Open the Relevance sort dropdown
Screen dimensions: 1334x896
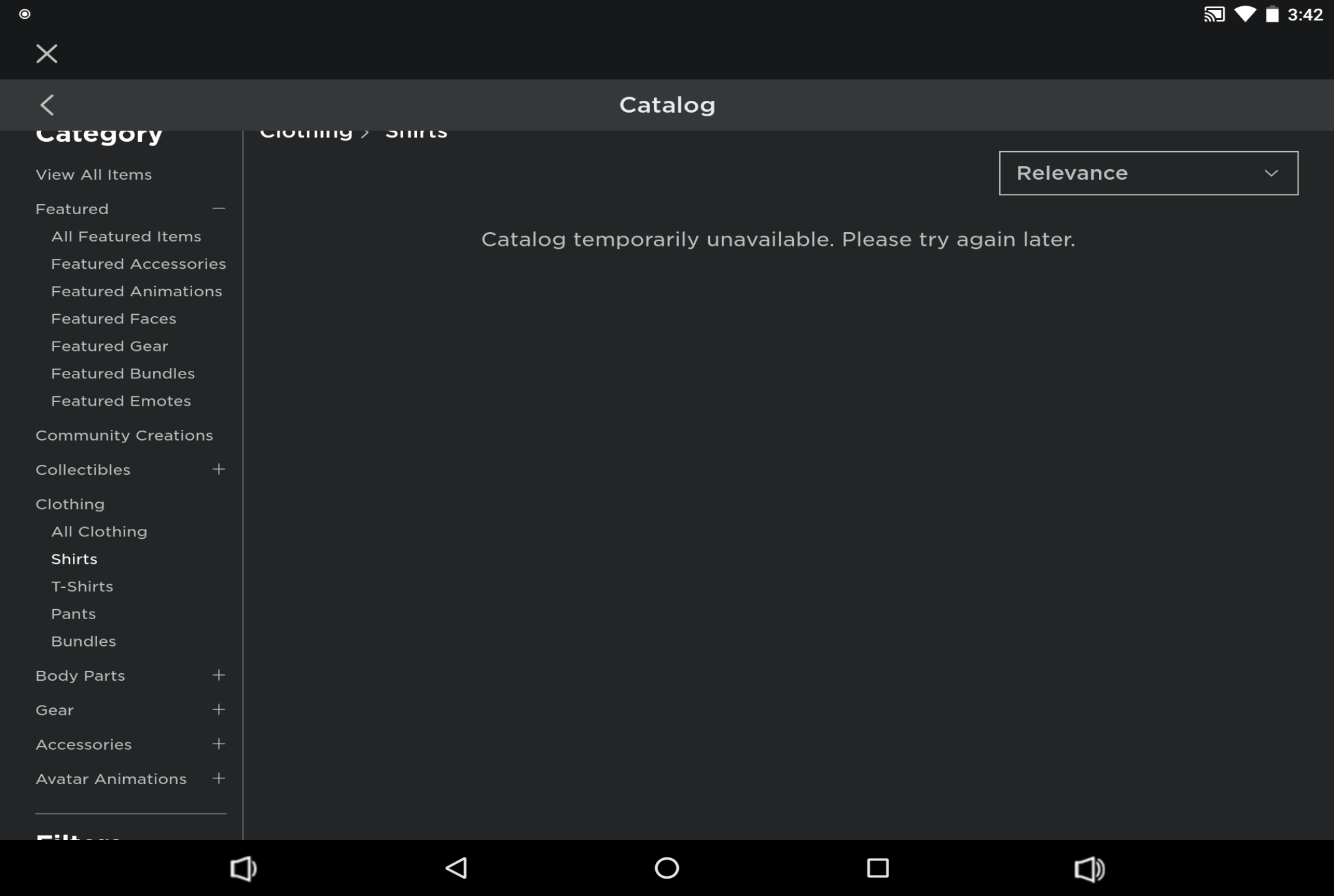(x=1148, y=173)
